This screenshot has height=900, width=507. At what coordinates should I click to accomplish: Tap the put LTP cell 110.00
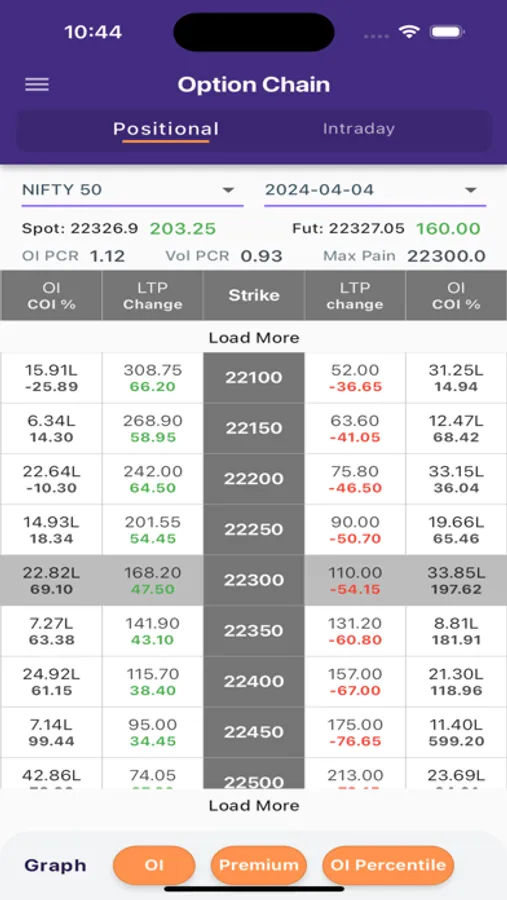click(355, 580)
